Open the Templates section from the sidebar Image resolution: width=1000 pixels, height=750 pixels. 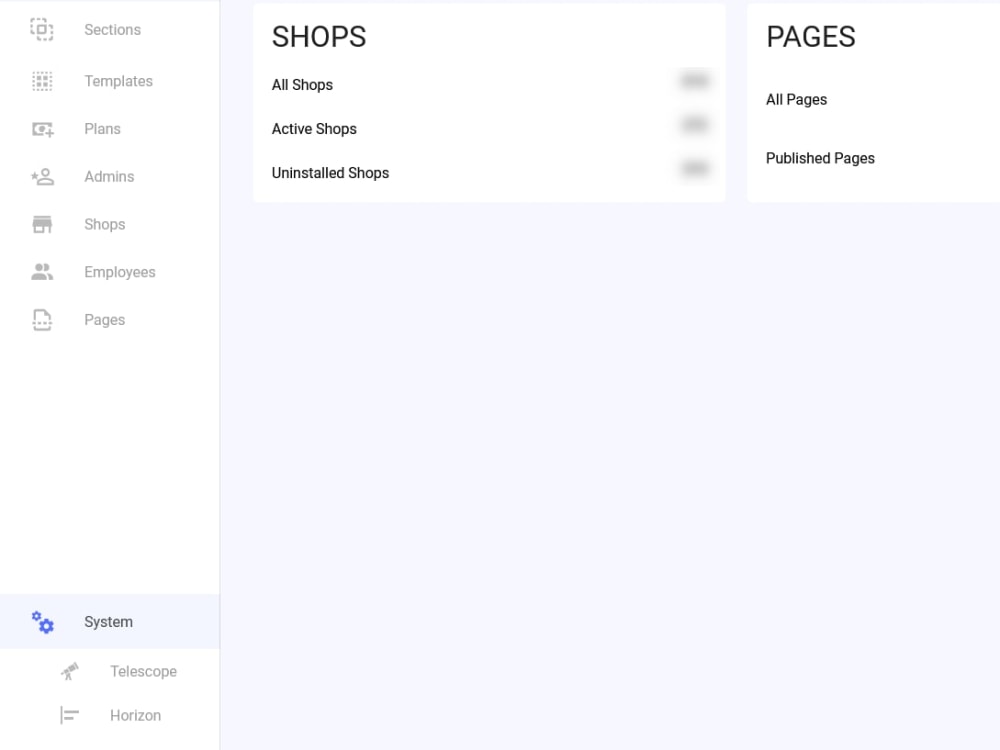click(118, 81)
